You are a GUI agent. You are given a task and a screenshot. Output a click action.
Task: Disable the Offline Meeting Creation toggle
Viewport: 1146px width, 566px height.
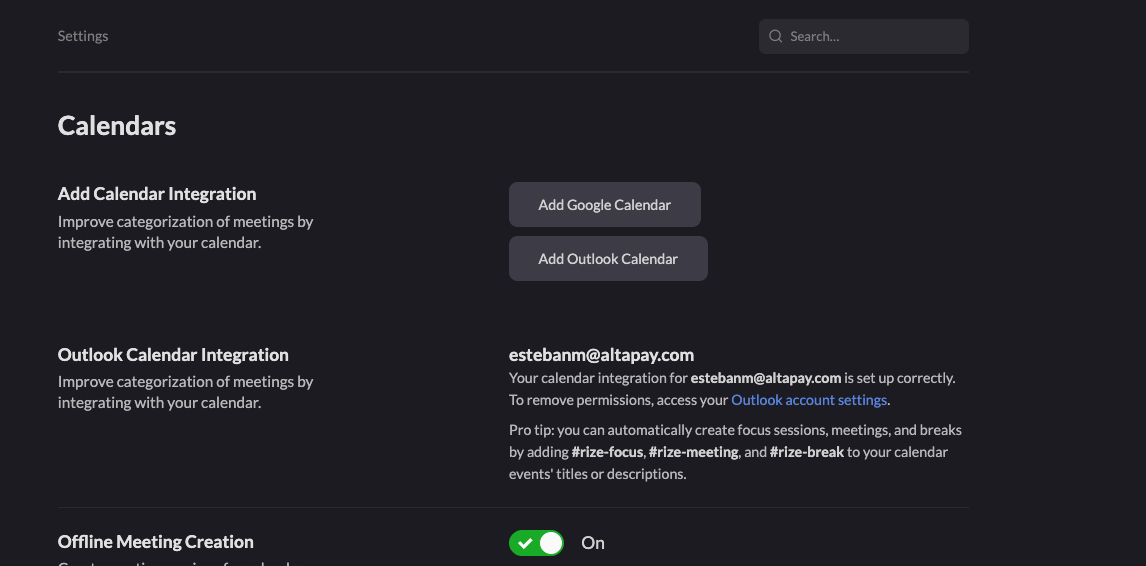pos(536,543)
